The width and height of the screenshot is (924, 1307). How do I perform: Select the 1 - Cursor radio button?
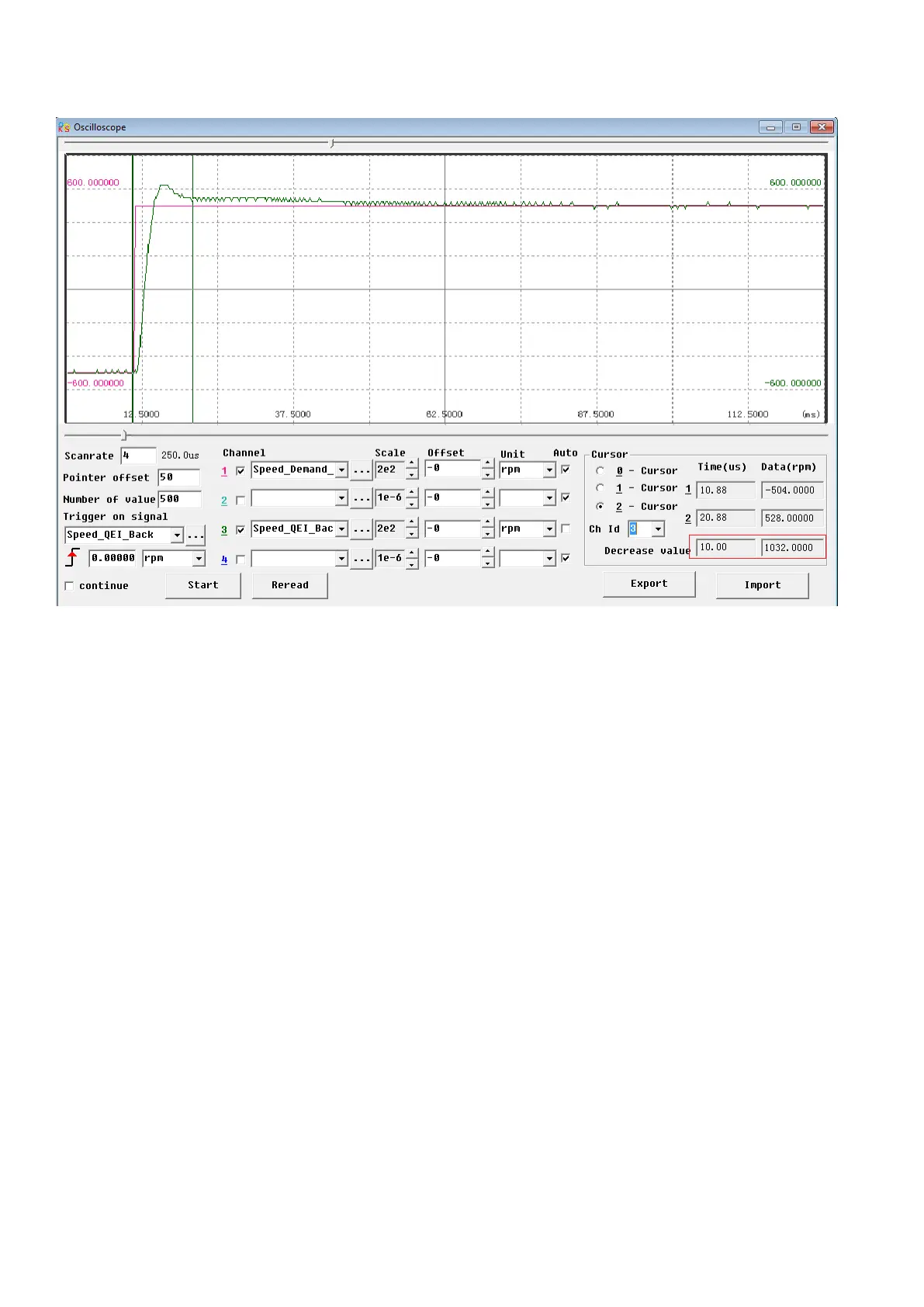tap(600, 487)
